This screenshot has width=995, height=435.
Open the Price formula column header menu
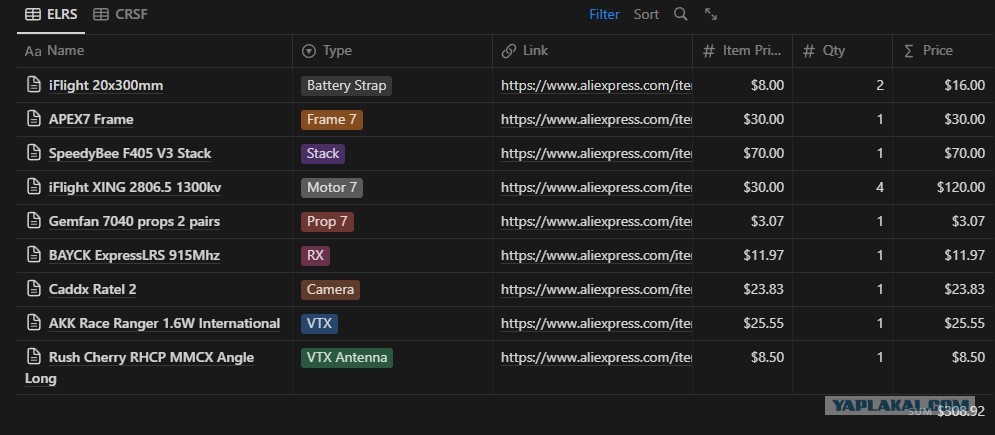coord(944,51)
